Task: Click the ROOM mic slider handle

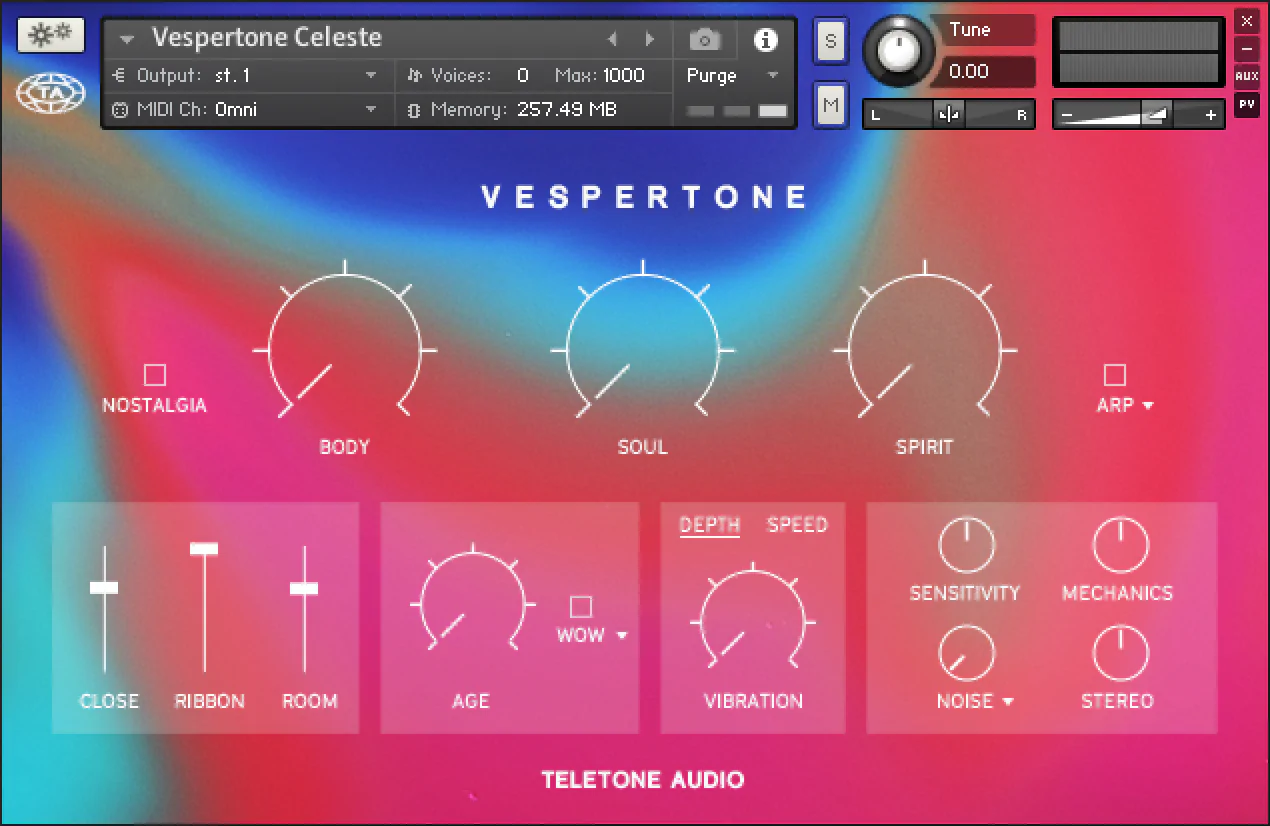Action: click(304, 588)
